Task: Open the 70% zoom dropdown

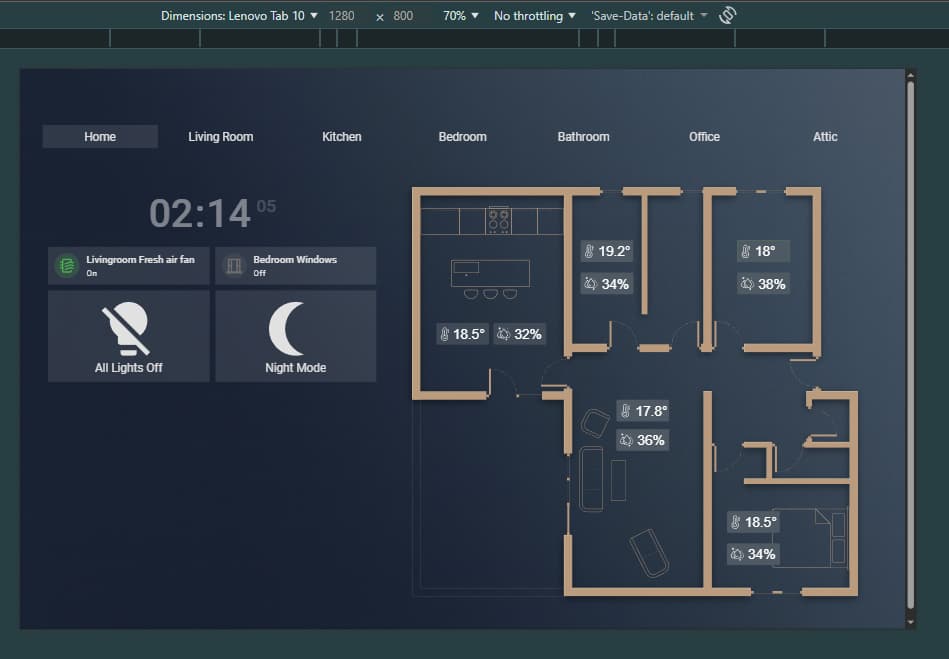Action: [460, 16]
